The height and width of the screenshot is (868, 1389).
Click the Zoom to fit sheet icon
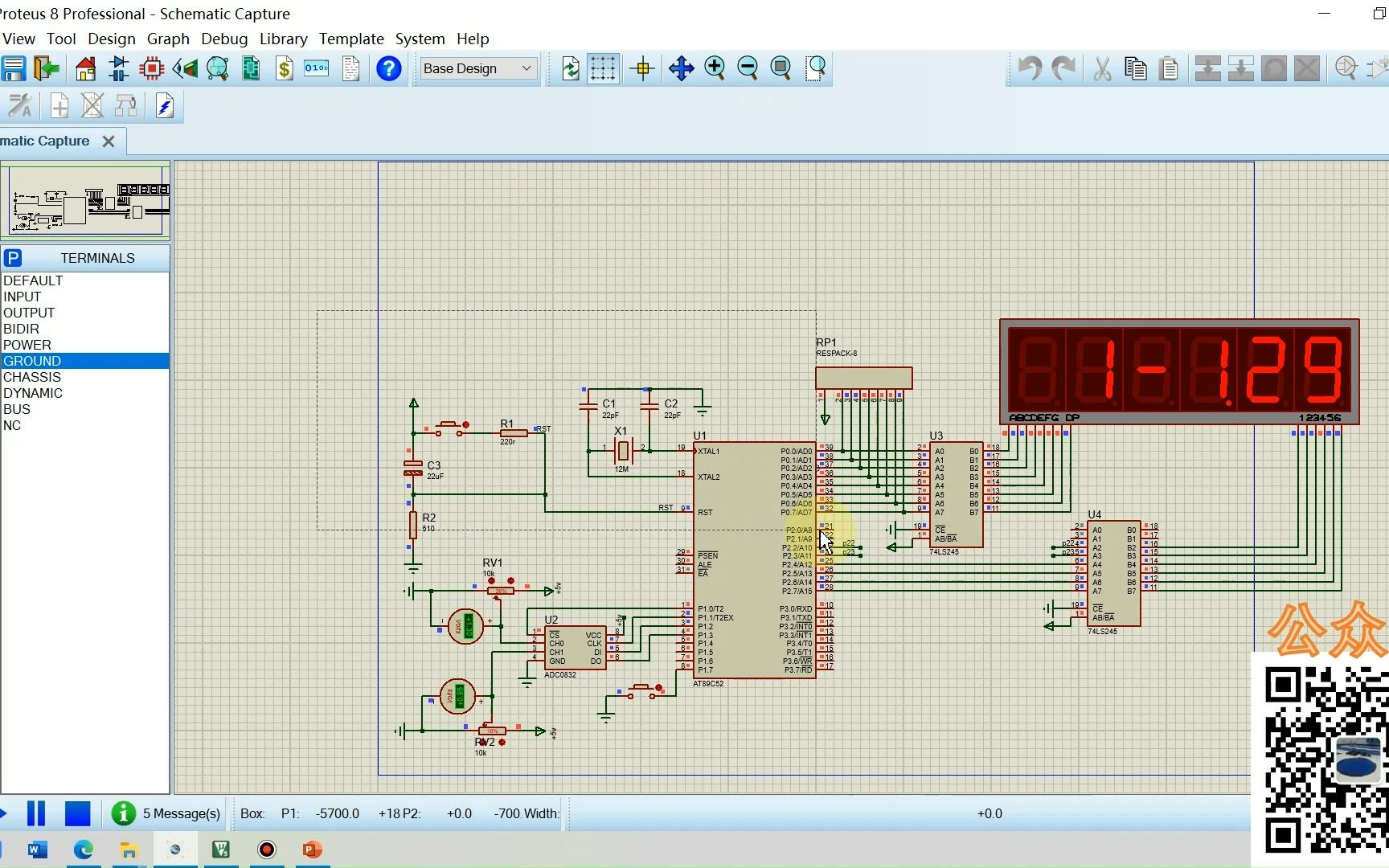click(x=781, y=68)
